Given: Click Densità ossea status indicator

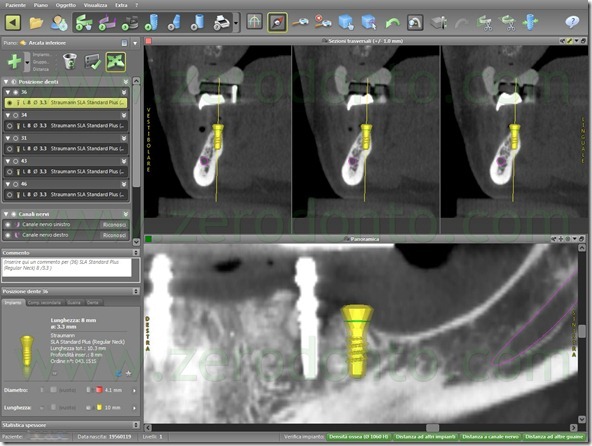Looking at the screenshot, I should [x=358, y=437].
